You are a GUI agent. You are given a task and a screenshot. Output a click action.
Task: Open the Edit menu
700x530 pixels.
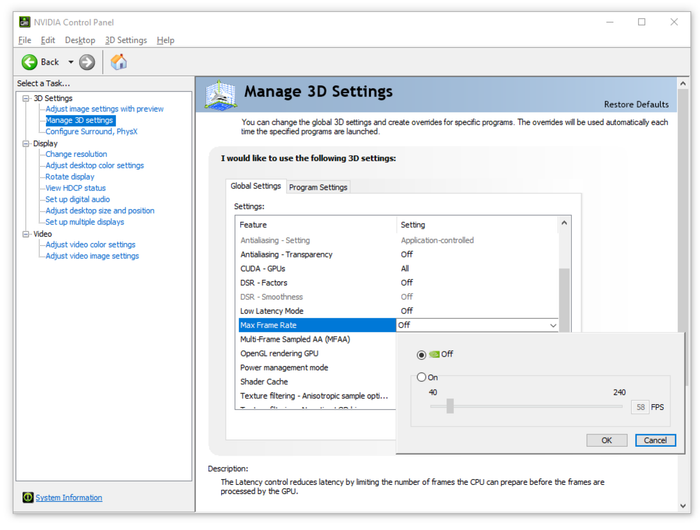48,40
